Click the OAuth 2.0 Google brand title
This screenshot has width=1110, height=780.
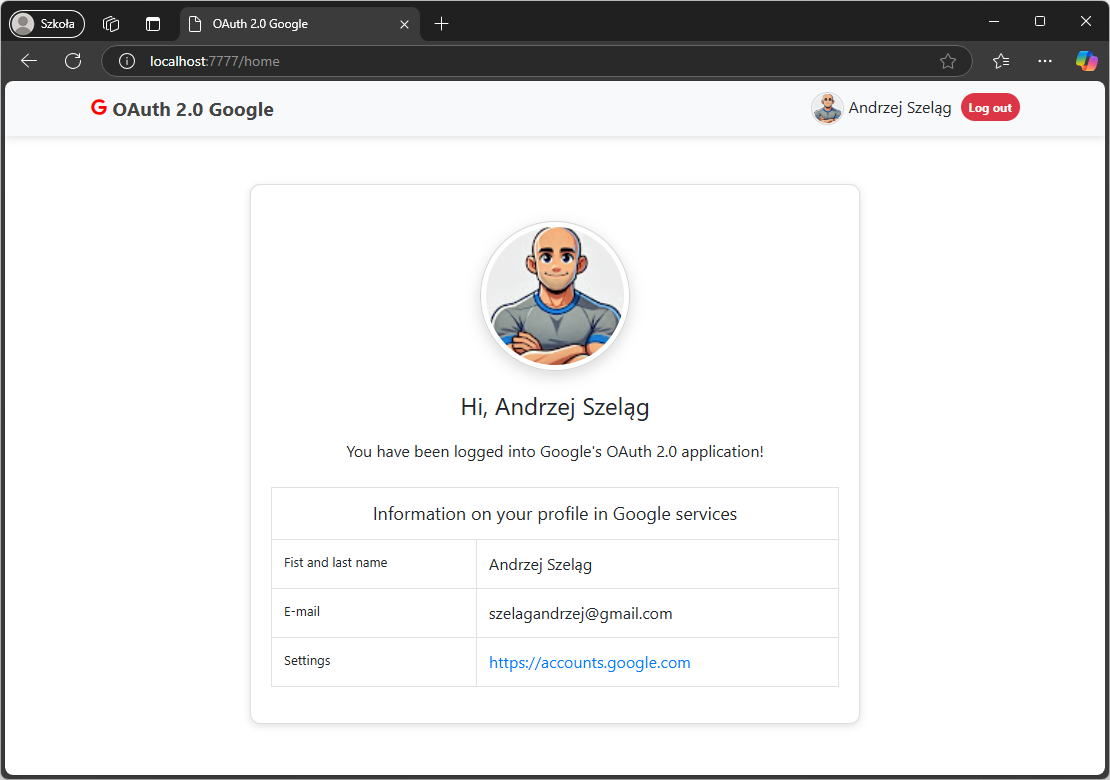coord(193,110)
